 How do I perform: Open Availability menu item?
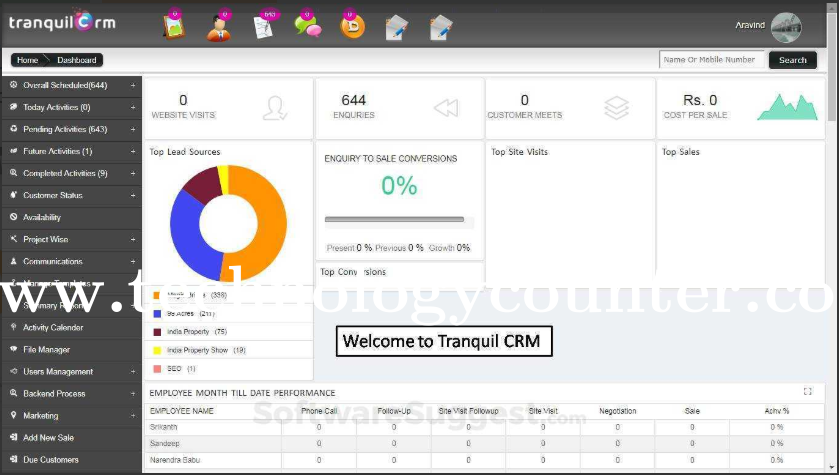point(72,217)
